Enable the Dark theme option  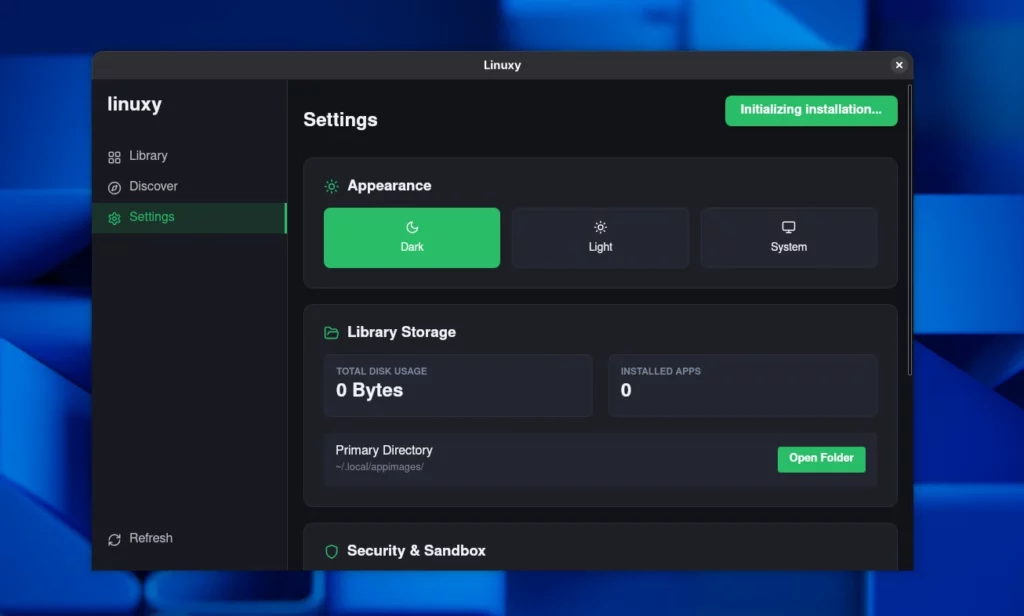[x=411, y=238]
